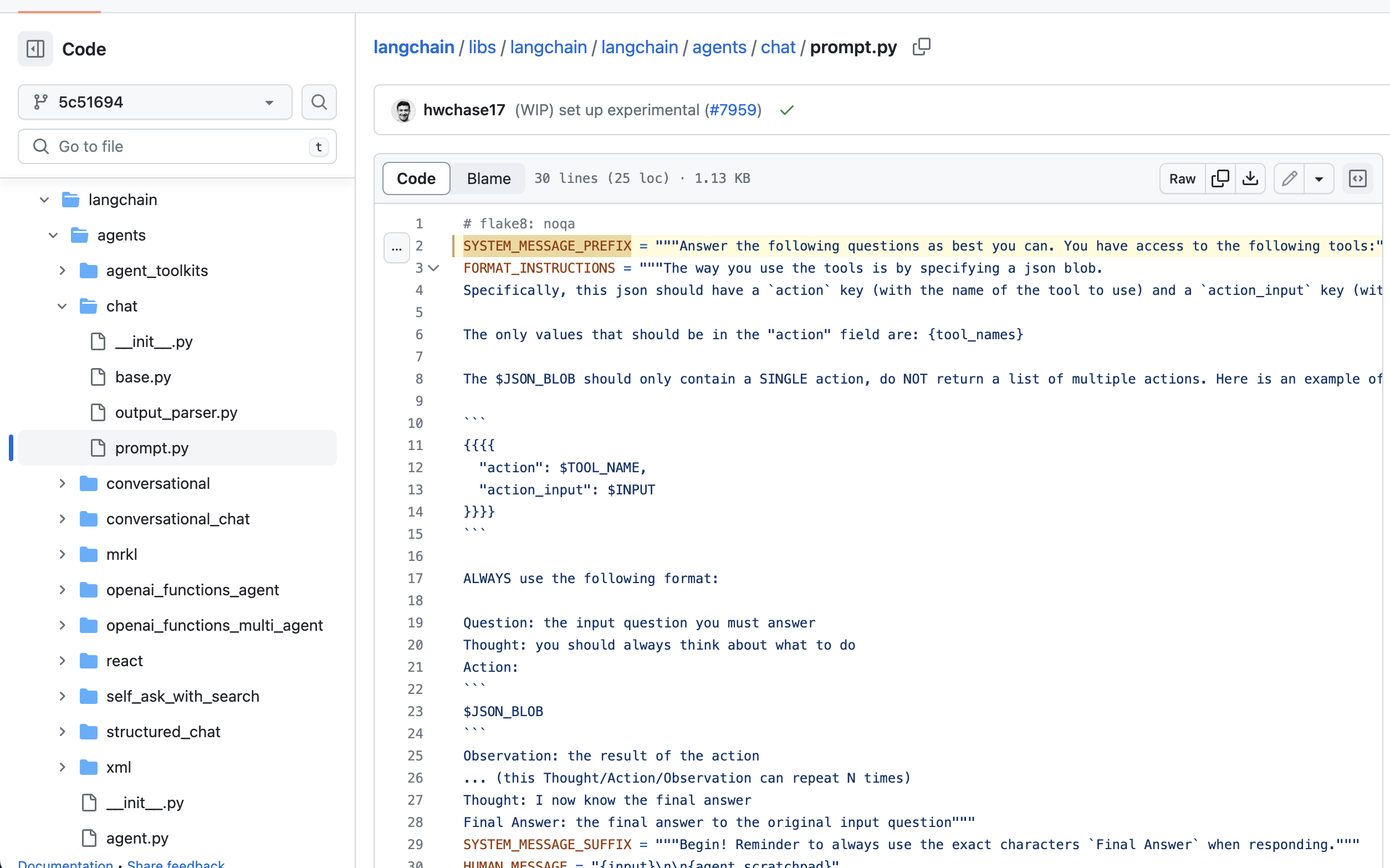
Task: View commit status via green check mark
Action: click(x=786, y=110)
